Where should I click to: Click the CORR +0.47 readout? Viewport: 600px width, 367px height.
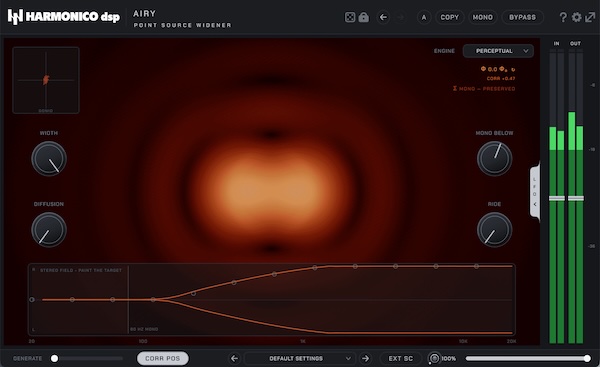point(501,78)
